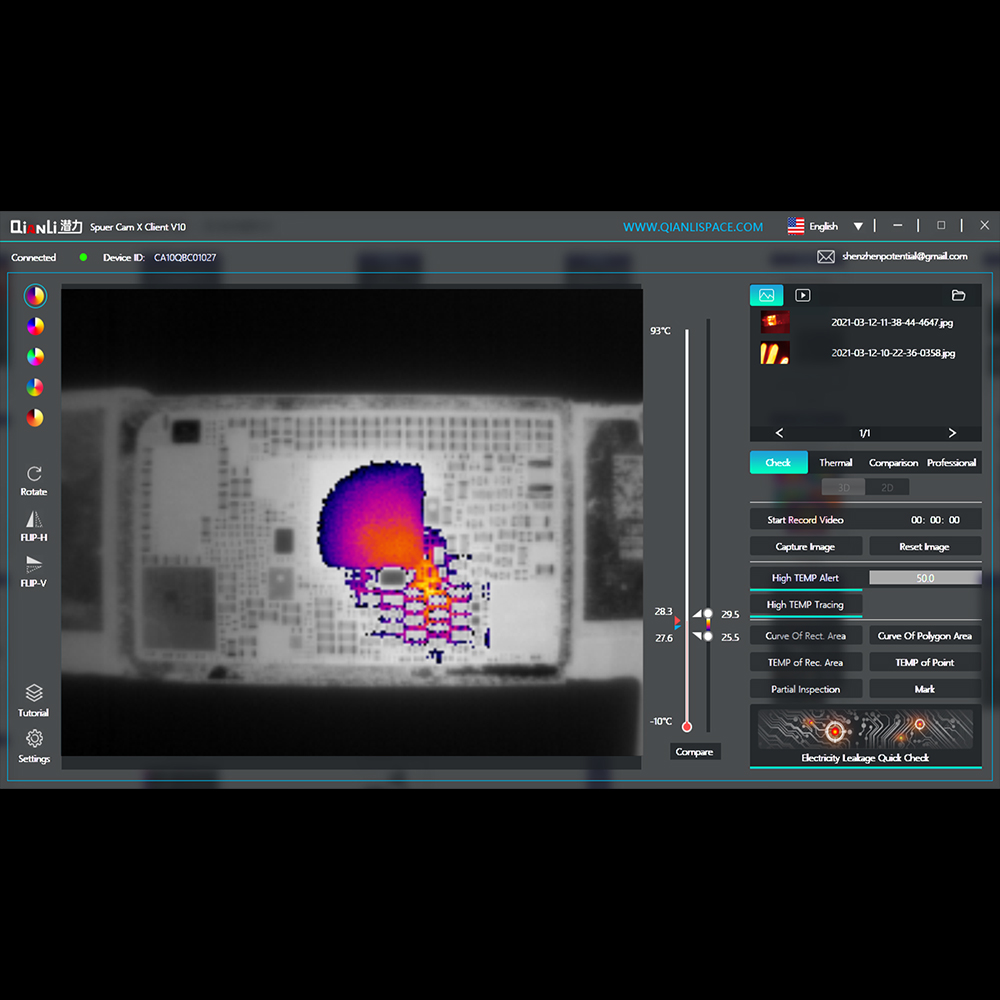
Task: Go to next gallery page arrow
Action: 952,433
